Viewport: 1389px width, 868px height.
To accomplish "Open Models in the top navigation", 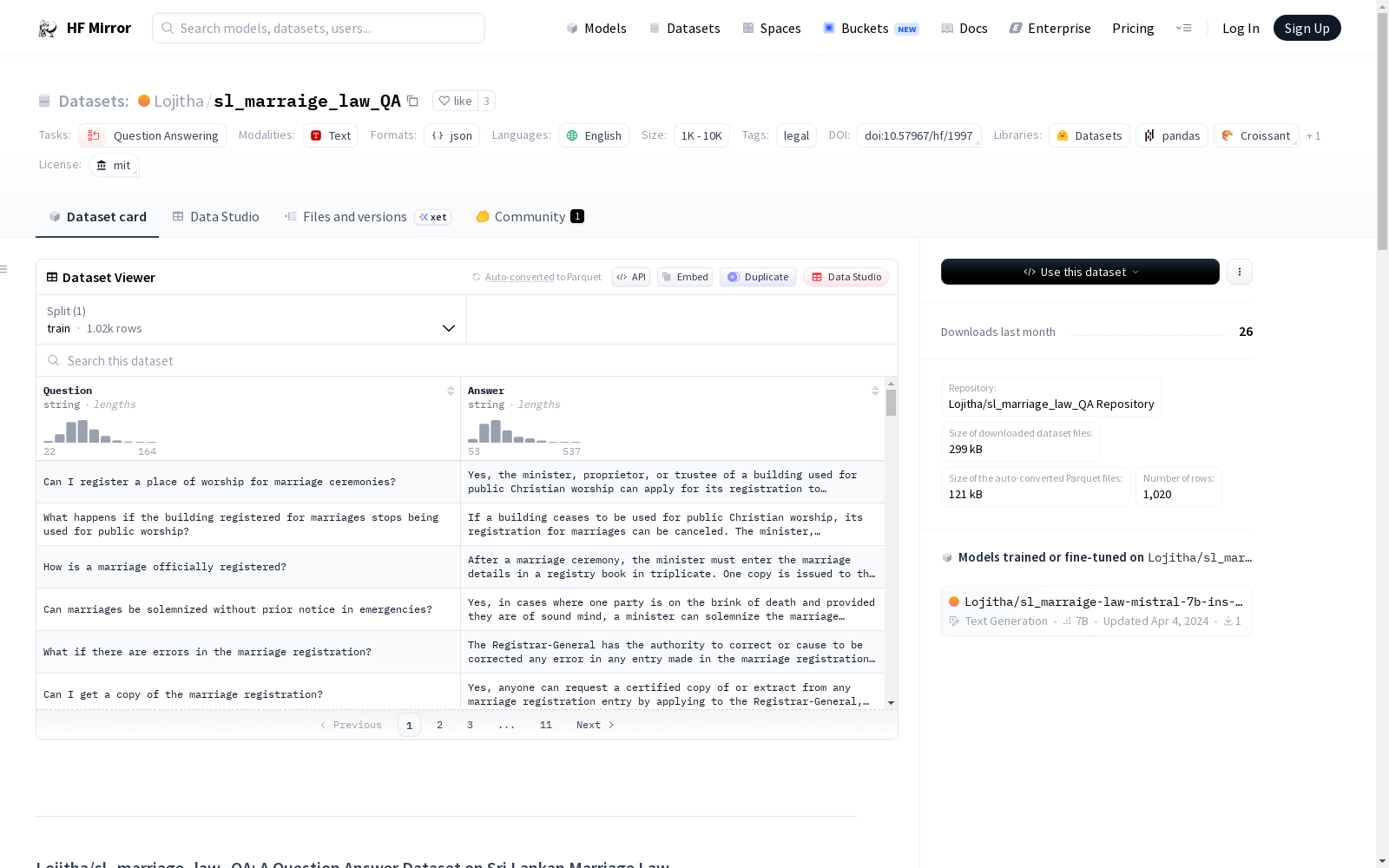I will click(596, 28).
